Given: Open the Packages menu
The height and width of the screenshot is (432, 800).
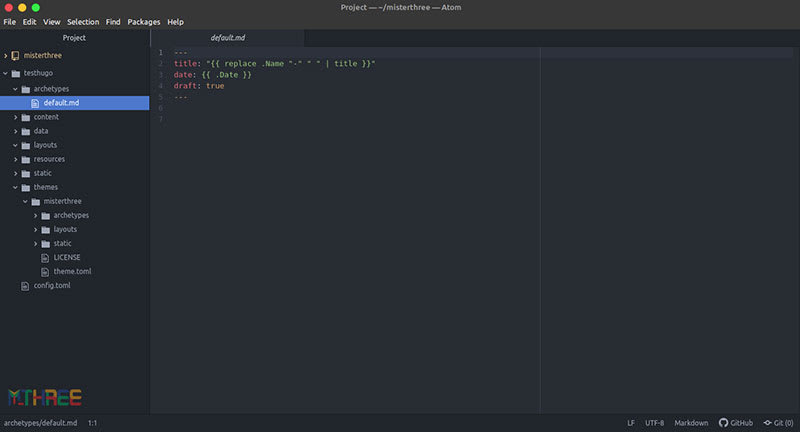Looking at the screenshot, I should [x=143, y=22].
